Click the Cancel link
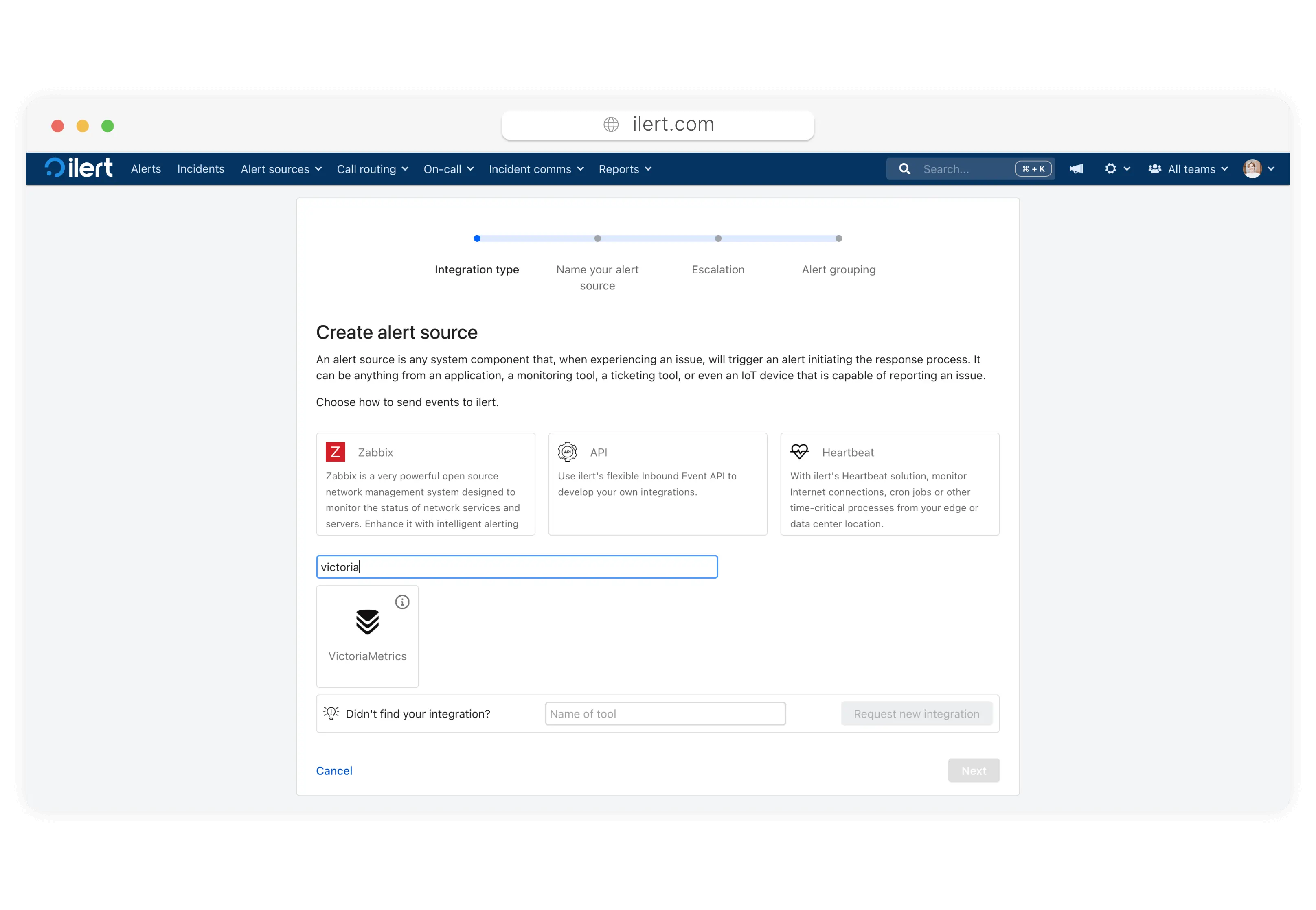Viewport: 1316px width, 910px height. tap(334, 770)
